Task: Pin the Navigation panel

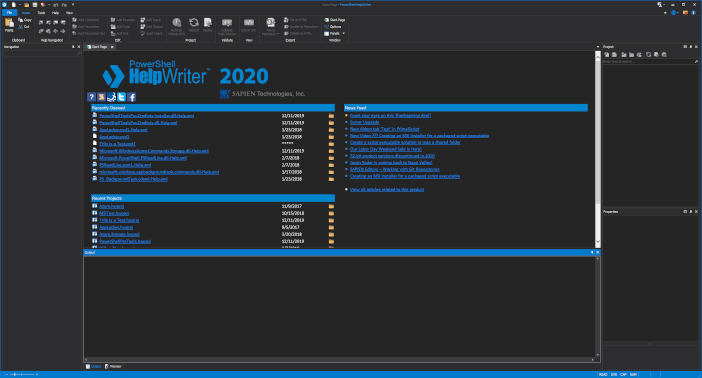Action: pyautogui.click(x=73, y=47)
